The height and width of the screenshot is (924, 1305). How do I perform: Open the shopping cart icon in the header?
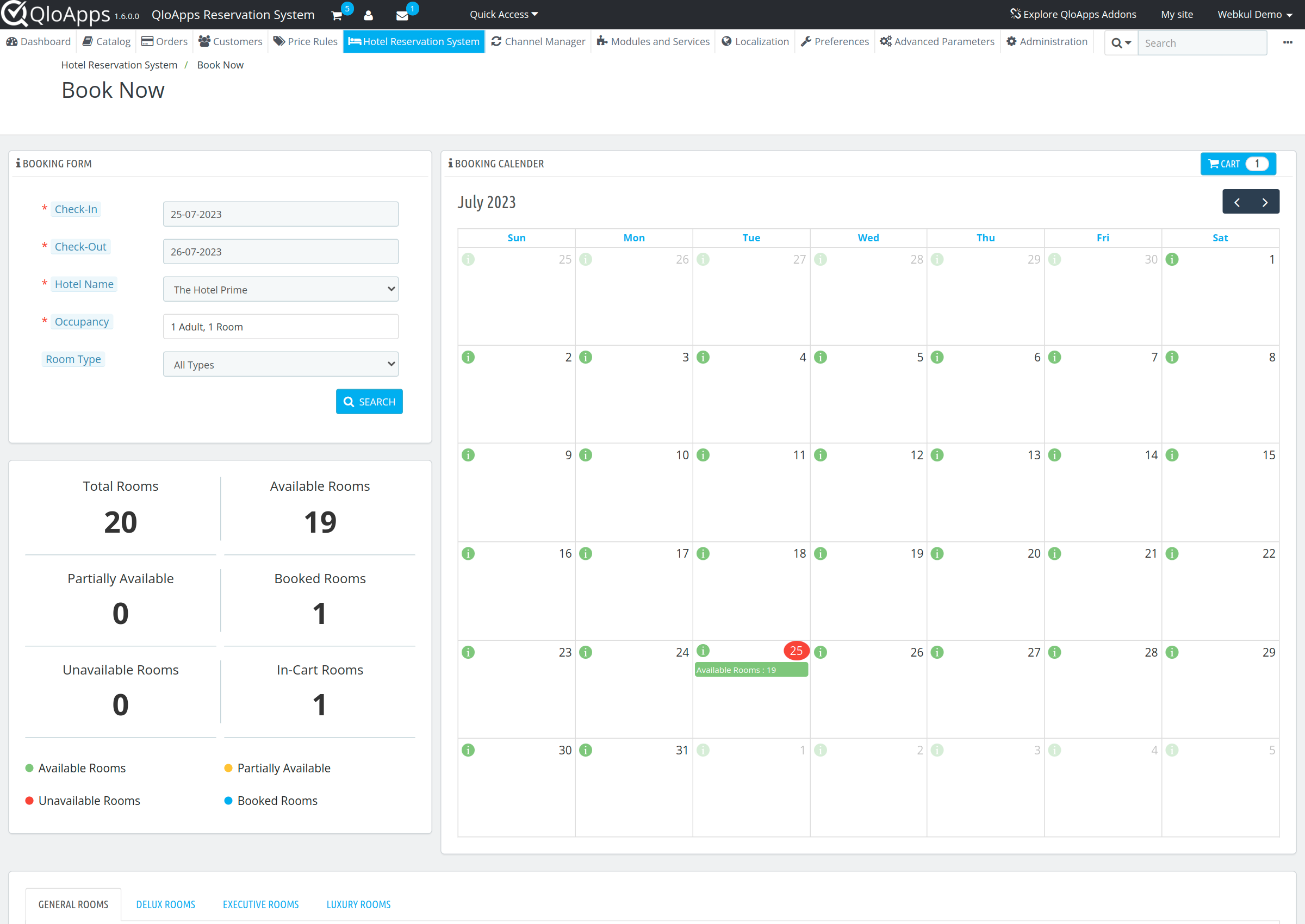click(337, 15)
